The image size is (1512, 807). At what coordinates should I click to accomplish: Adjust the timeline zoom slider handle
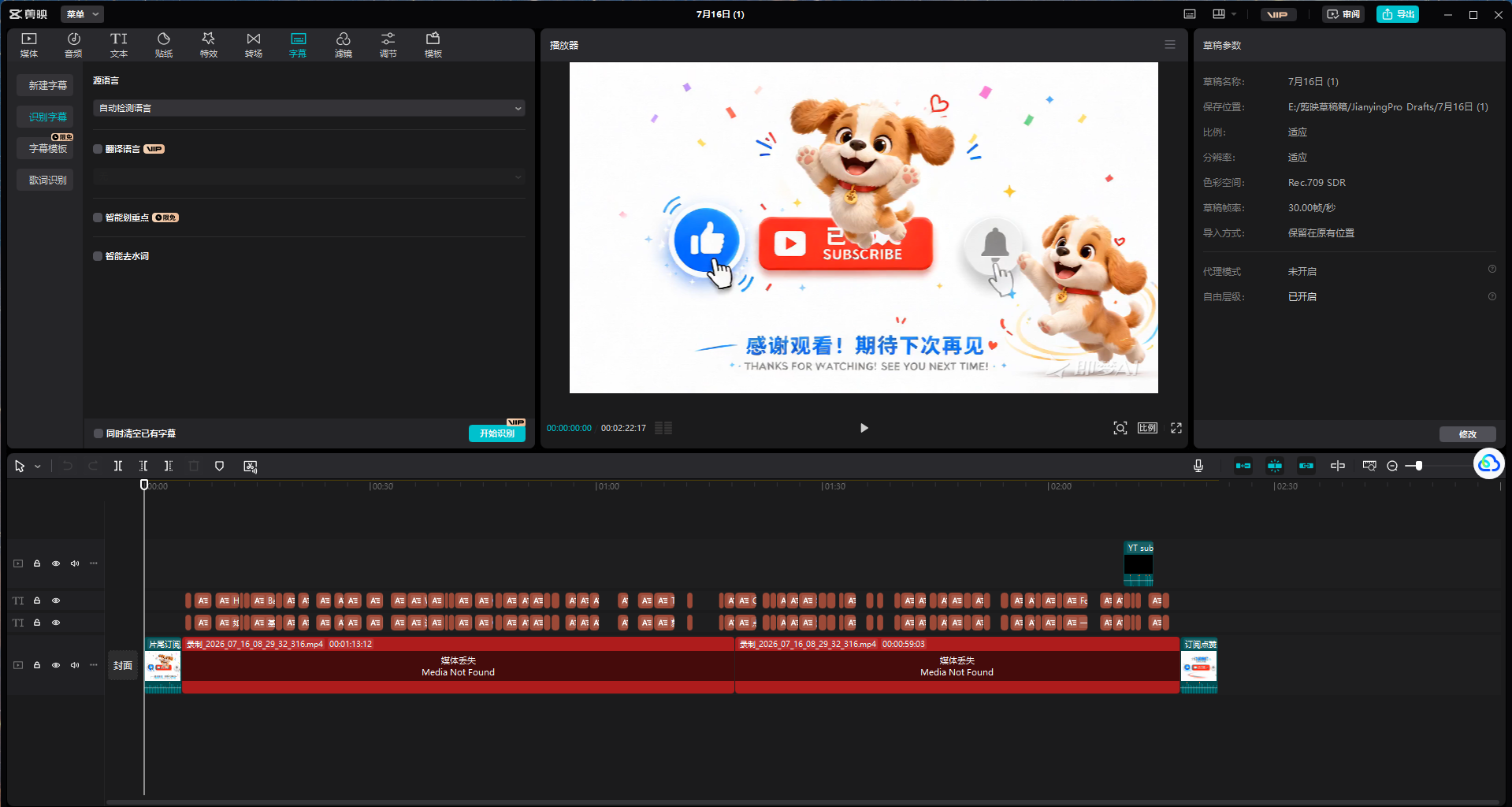click(1419, 466)
